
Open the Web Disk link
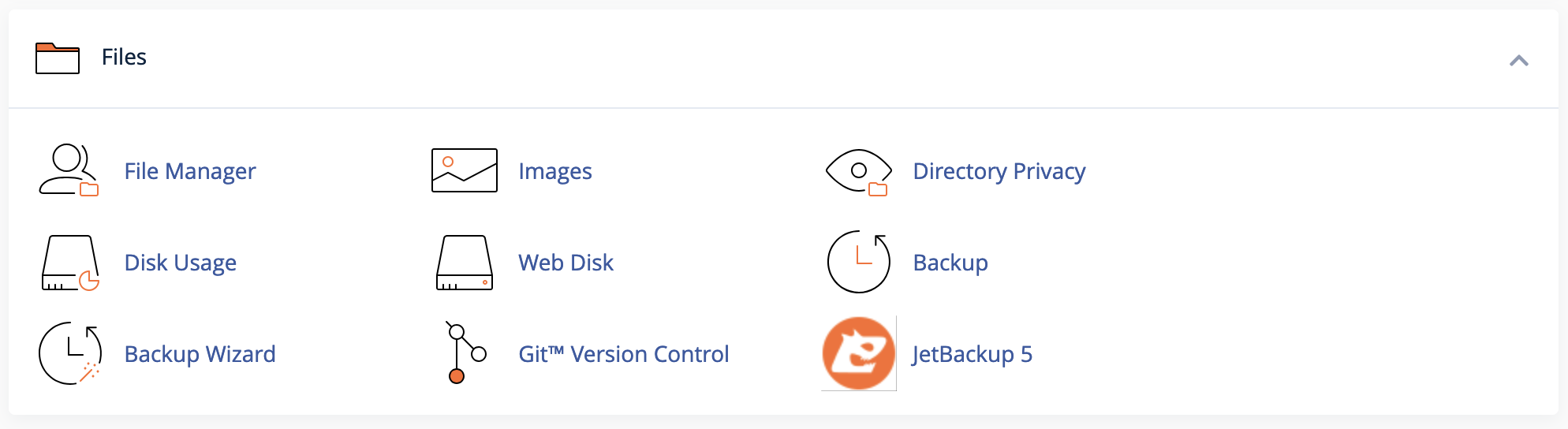coord(566,263)
